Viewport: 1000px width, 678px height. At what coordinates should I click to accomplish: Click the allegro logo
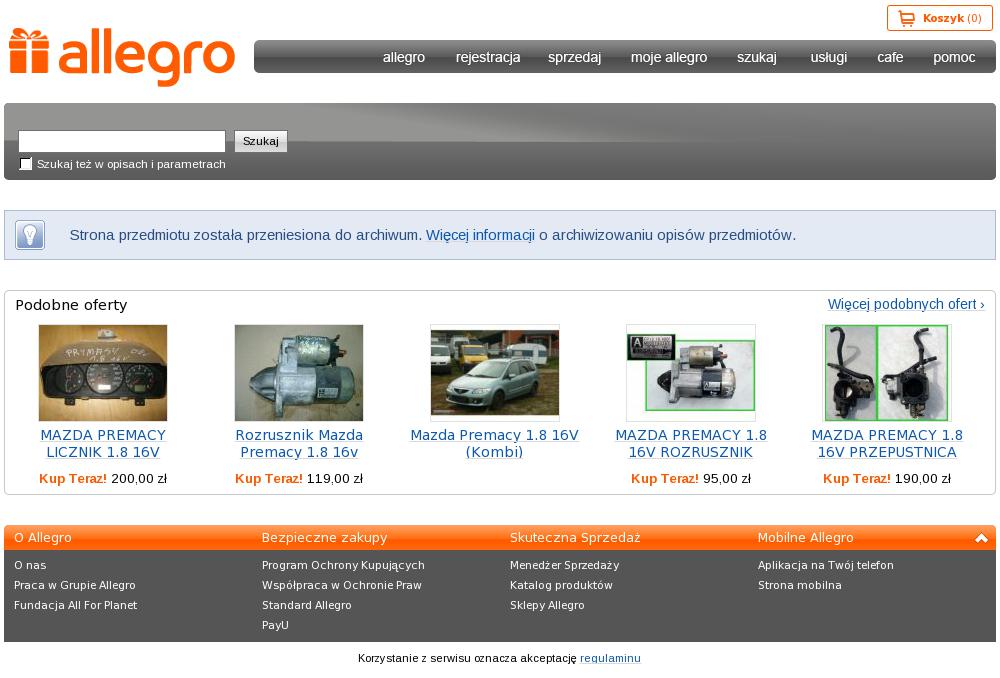[x=122, y=57]
